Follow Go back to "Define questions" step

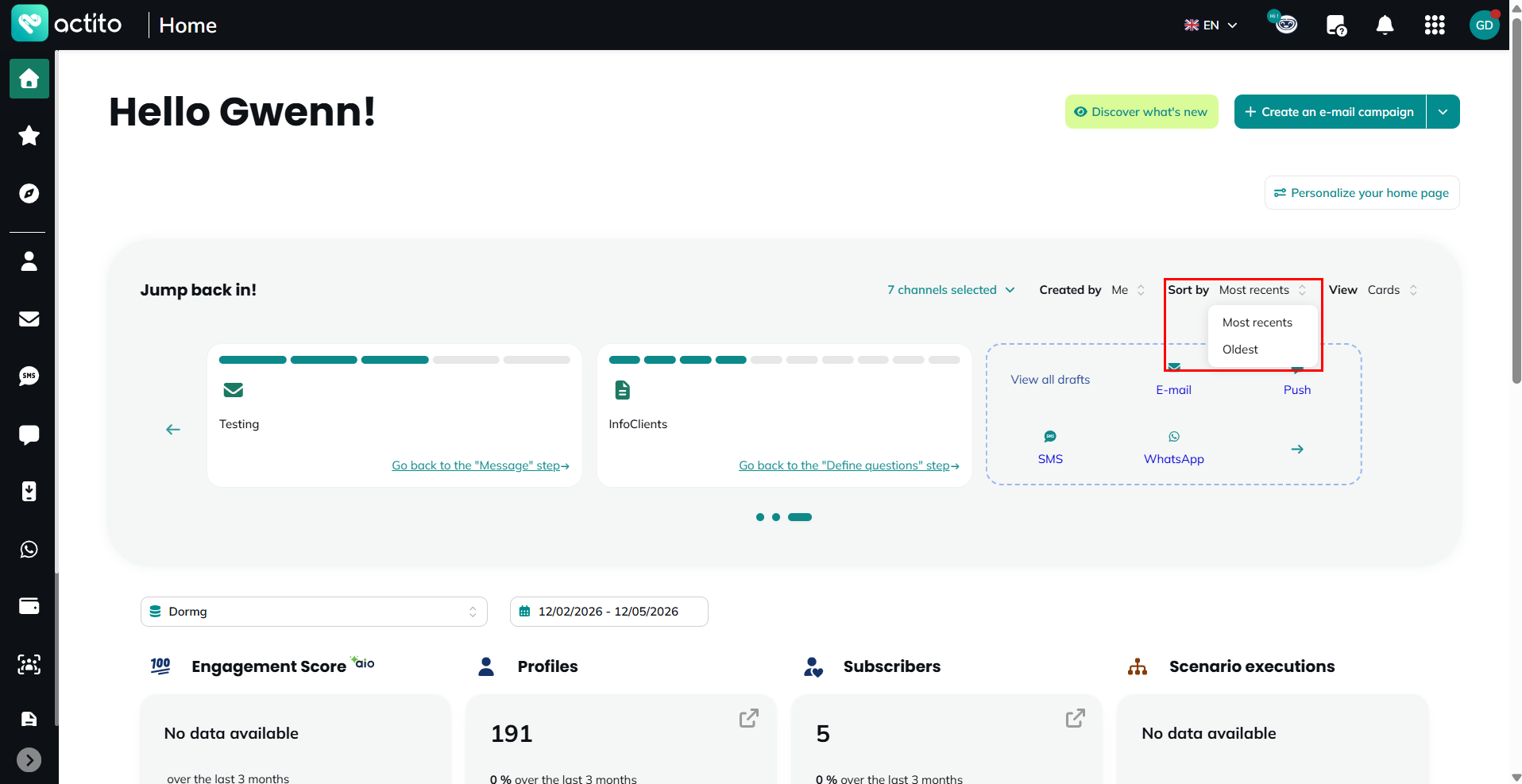(x=849, y=465)
